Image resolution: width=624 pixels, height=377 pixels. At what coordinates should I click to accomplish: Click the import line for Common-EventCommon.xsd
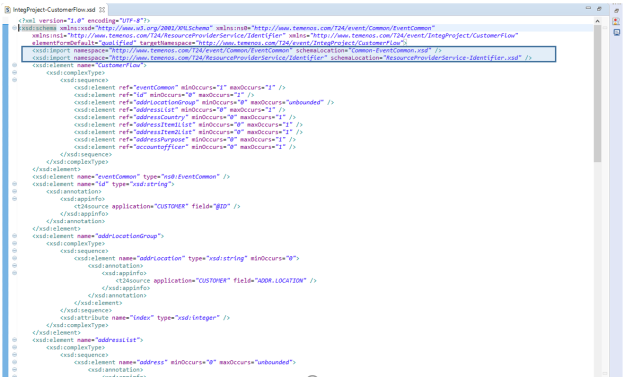tap(237, 50)
